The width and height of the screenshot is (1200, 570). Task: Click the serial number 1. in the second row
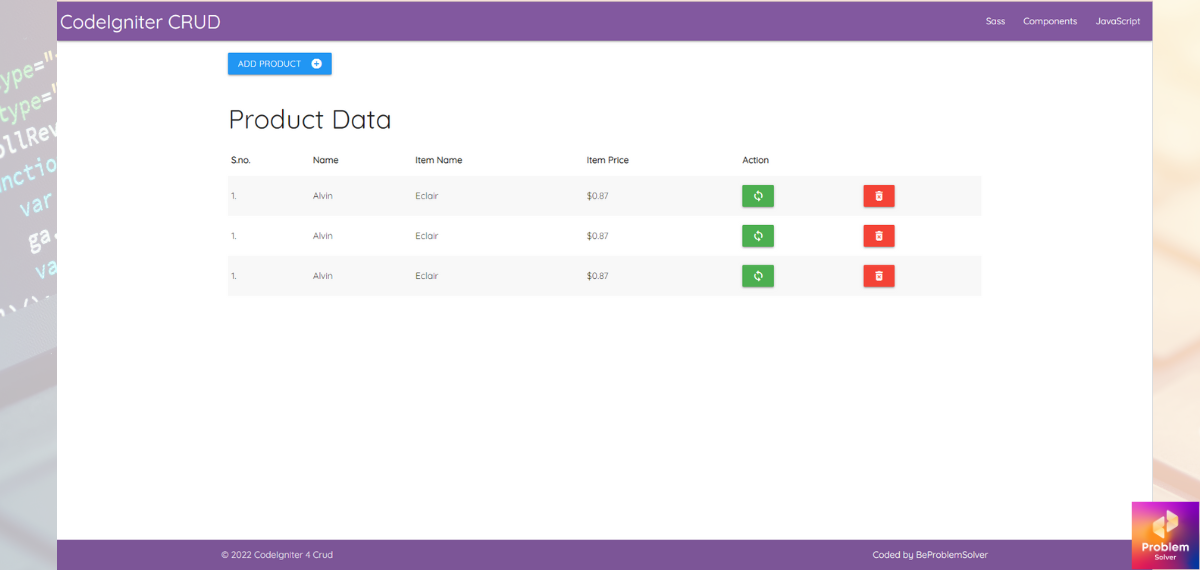pos(234,236)
